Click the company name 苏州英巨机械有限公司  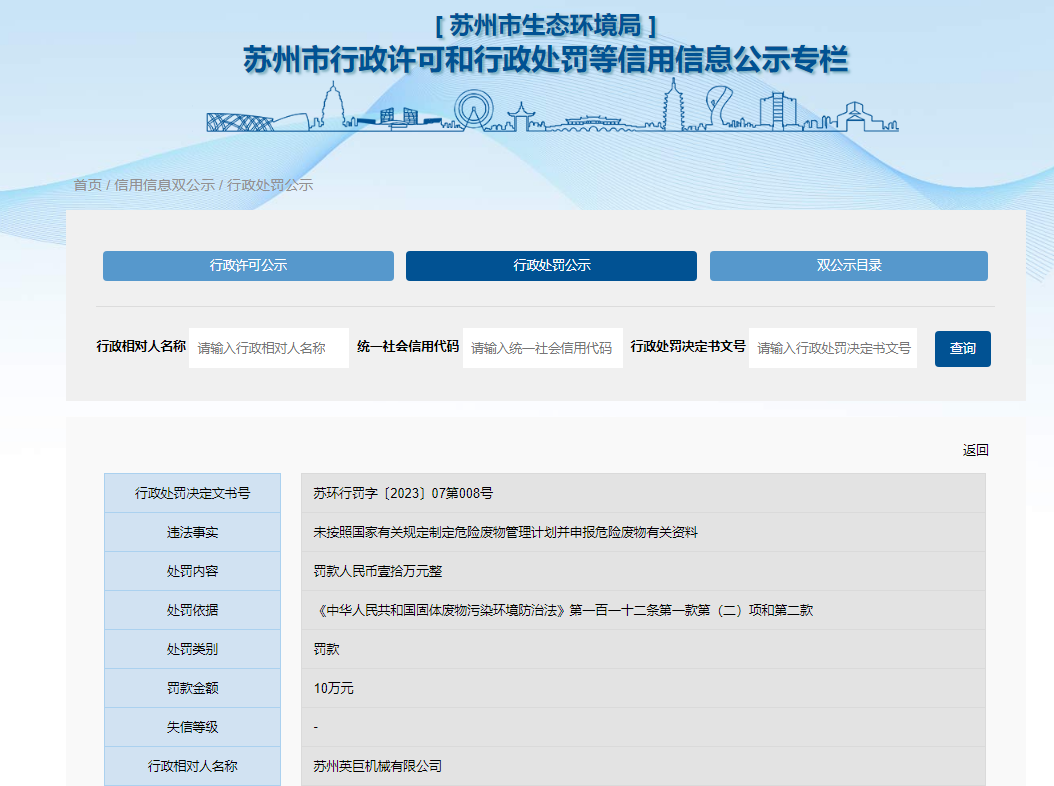coord(377,766)
